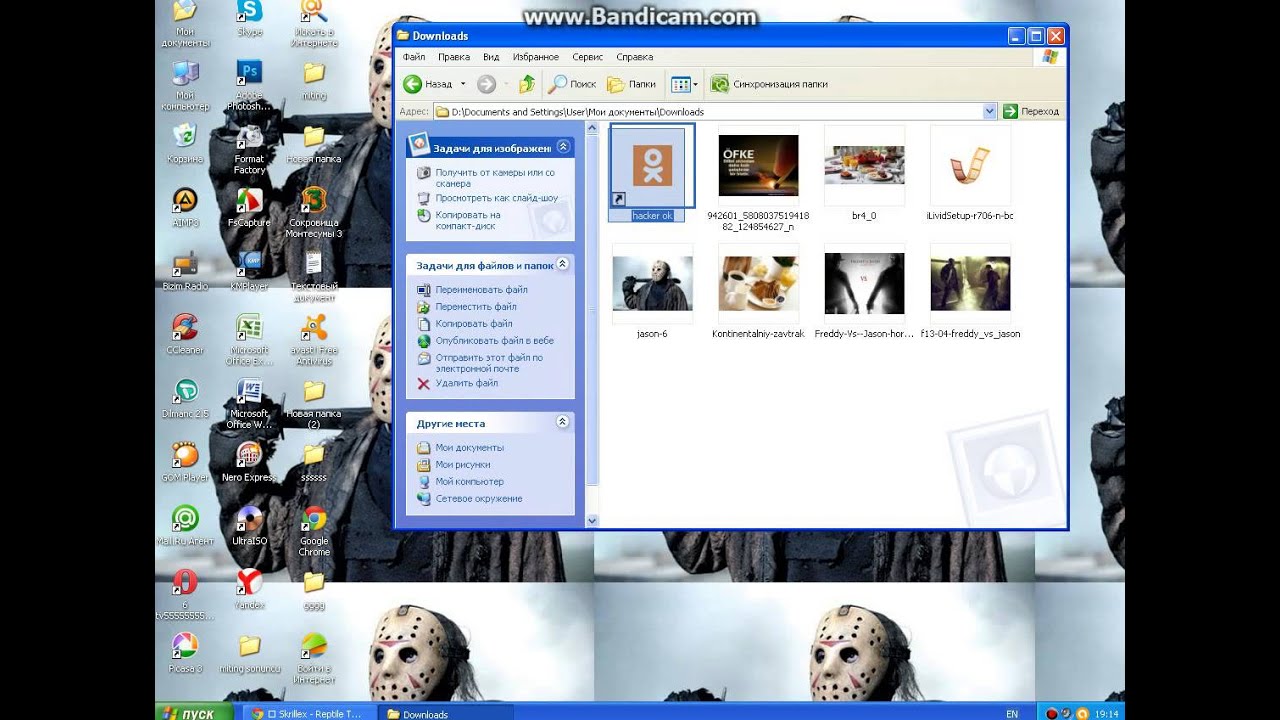This screenshot has width=1280, height=720.
Task: Select the iLividSetup installer file
Action: tap(970, 172)
